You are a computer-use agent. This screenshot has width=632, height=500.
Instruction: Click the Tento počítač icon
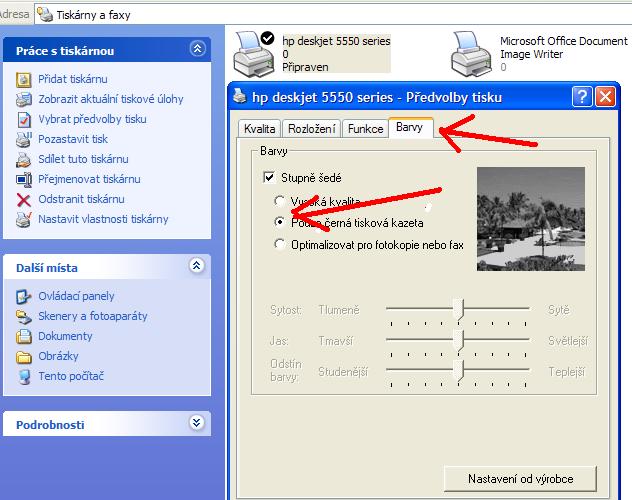pos(24,377)
